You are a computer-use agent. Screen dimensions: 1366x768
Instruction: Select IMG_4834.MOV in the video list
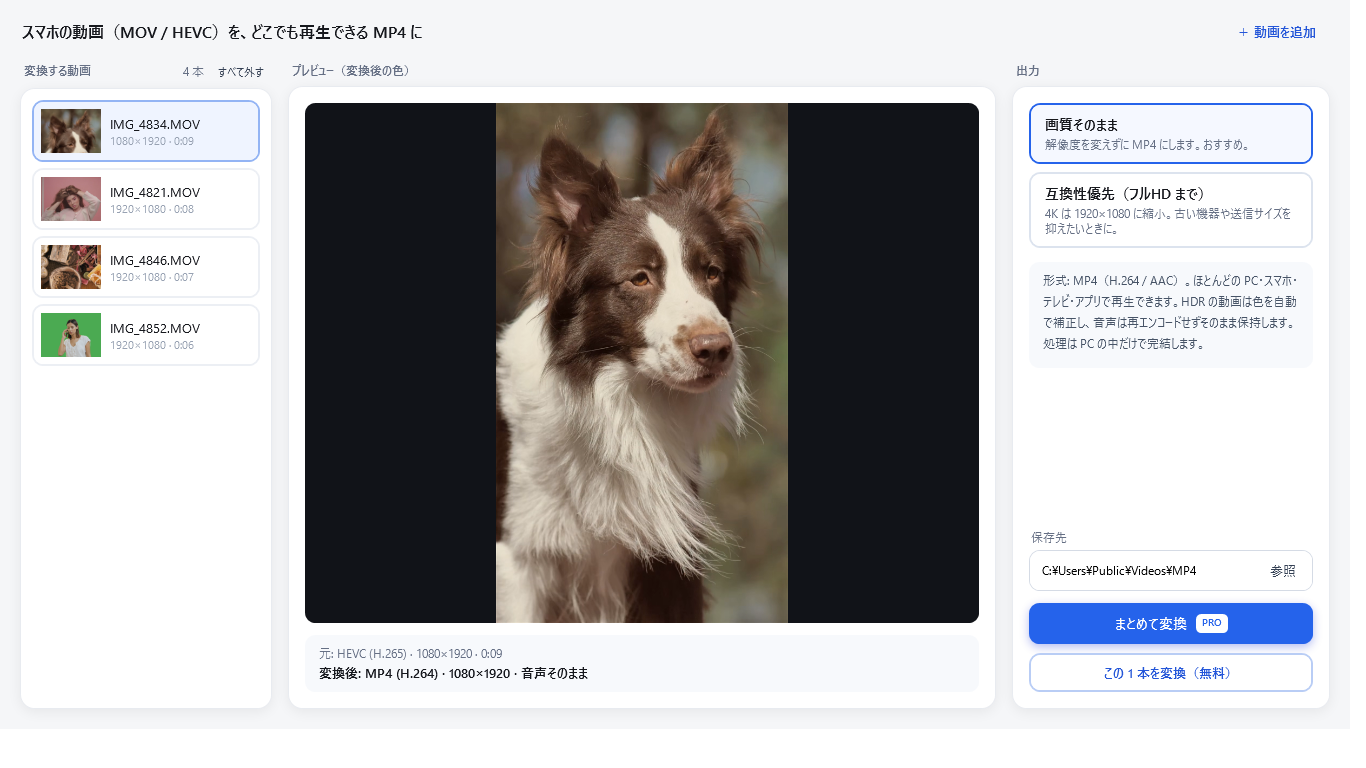click(x=146, y=131)
